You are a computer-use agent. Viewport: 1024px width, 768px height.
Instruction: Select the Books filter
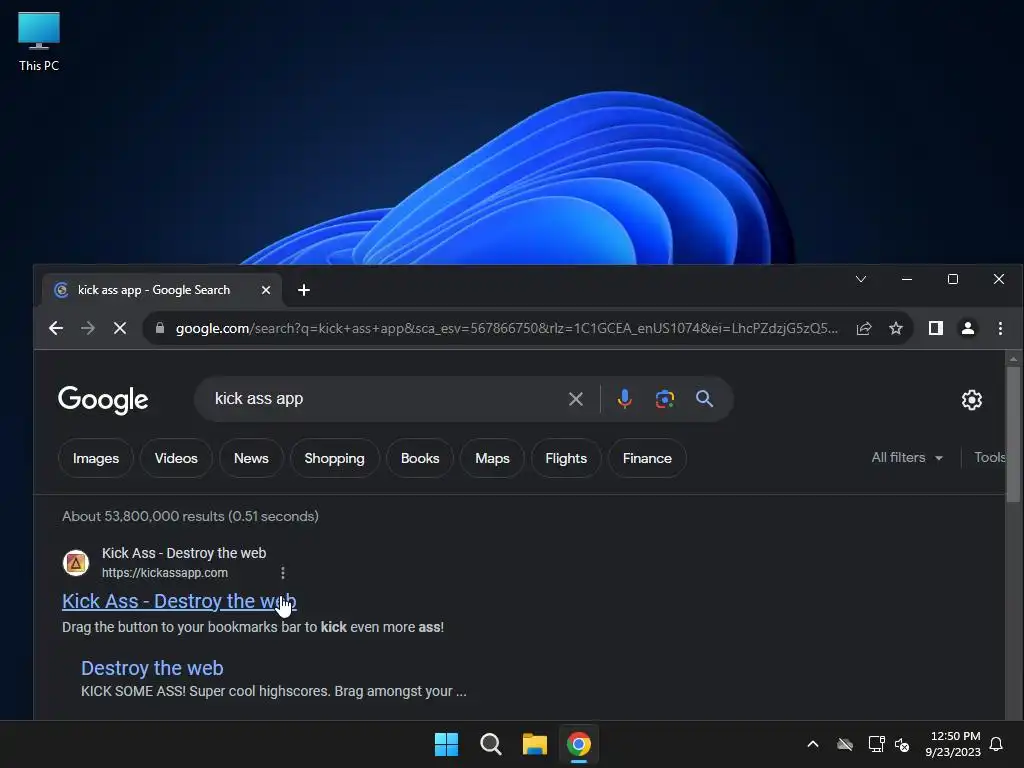(x=420, y=458)
